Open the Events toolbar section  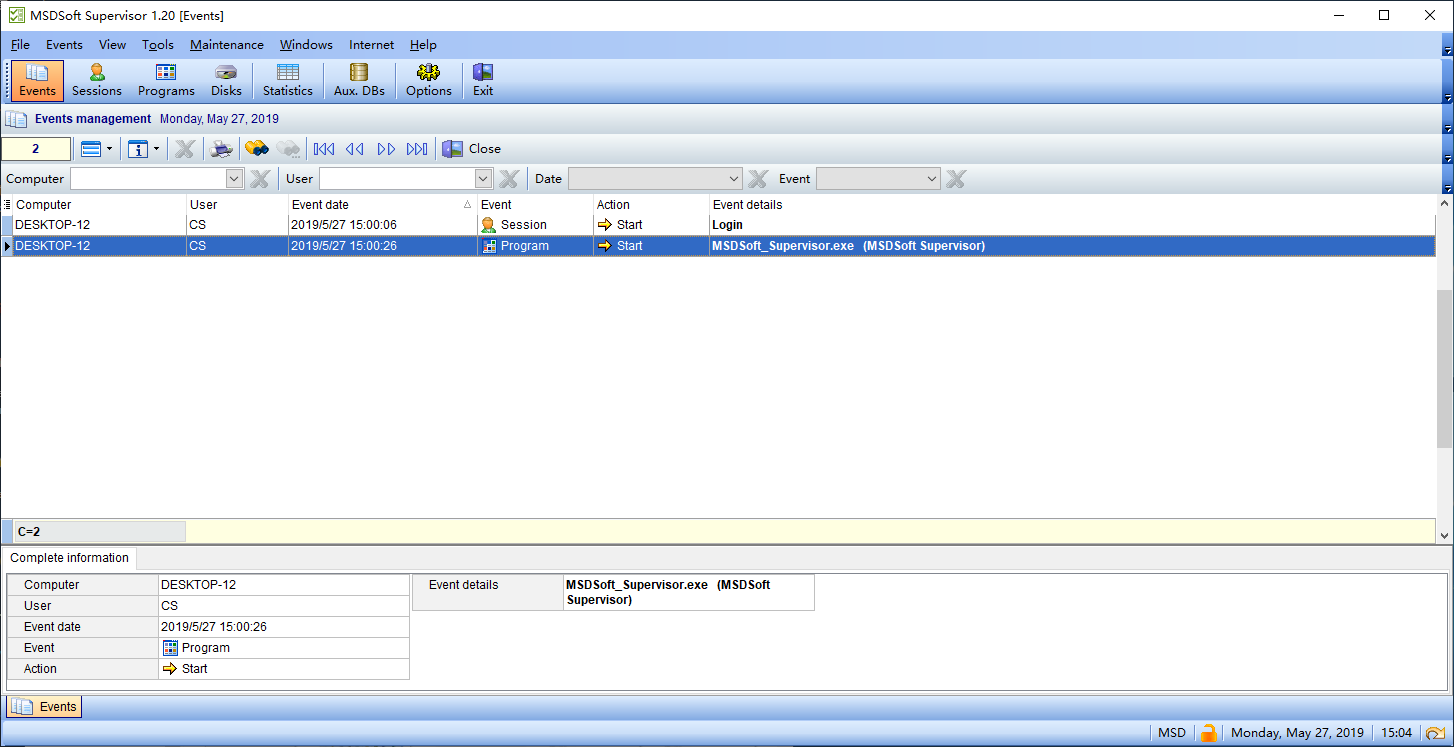(x=37, y=81)
